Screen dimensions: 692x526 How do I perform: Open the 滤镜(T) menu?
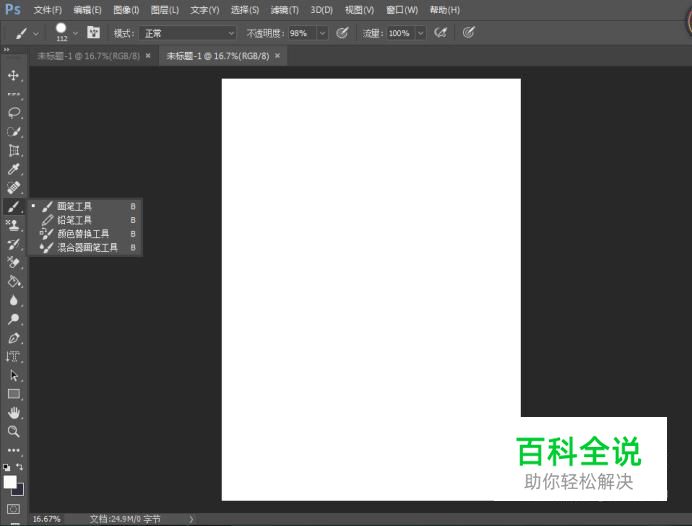point(285,10)
